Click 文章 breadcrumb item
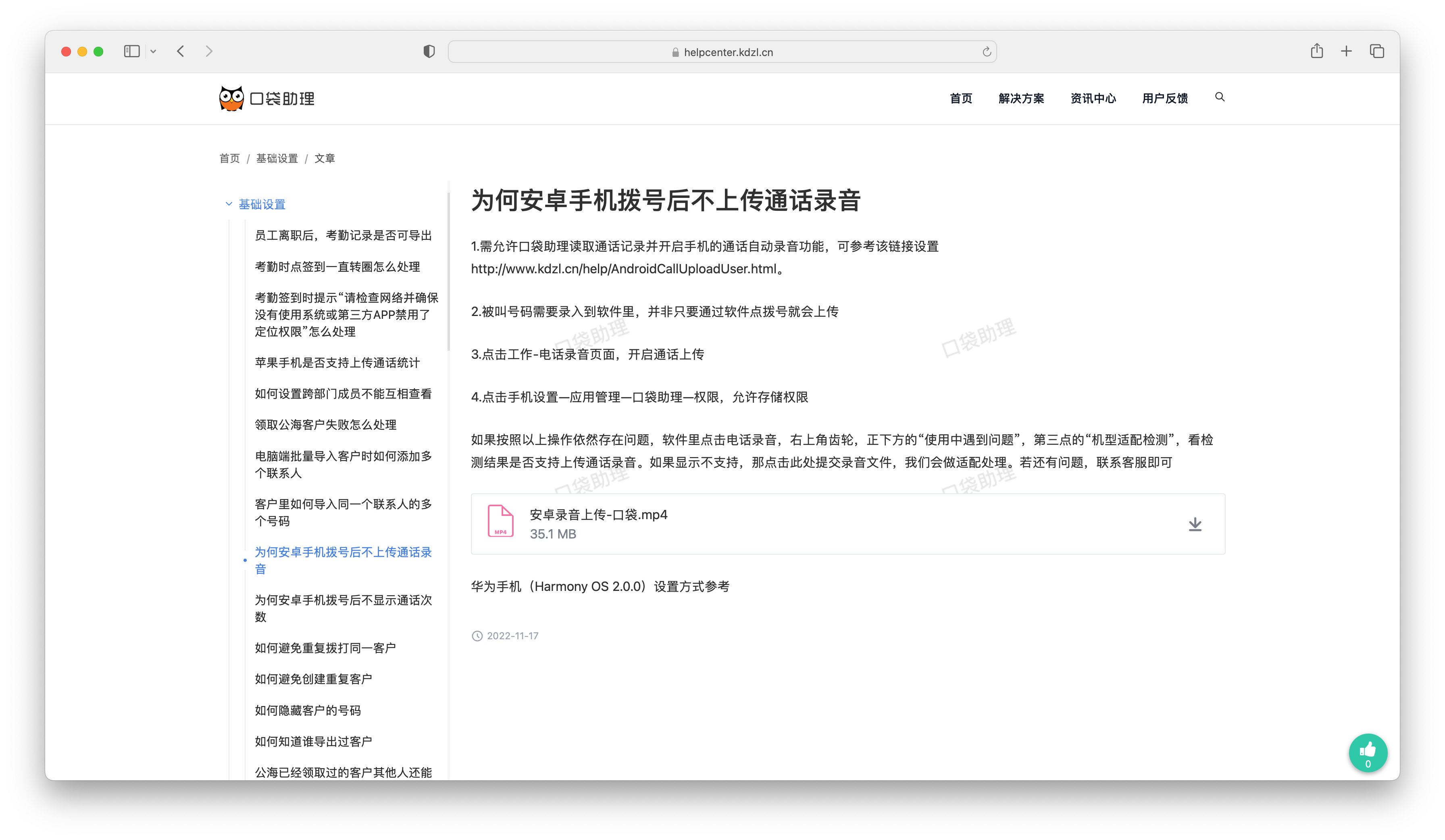The height and width of the screenshot is (840, 1445). [x=325, y=158]
